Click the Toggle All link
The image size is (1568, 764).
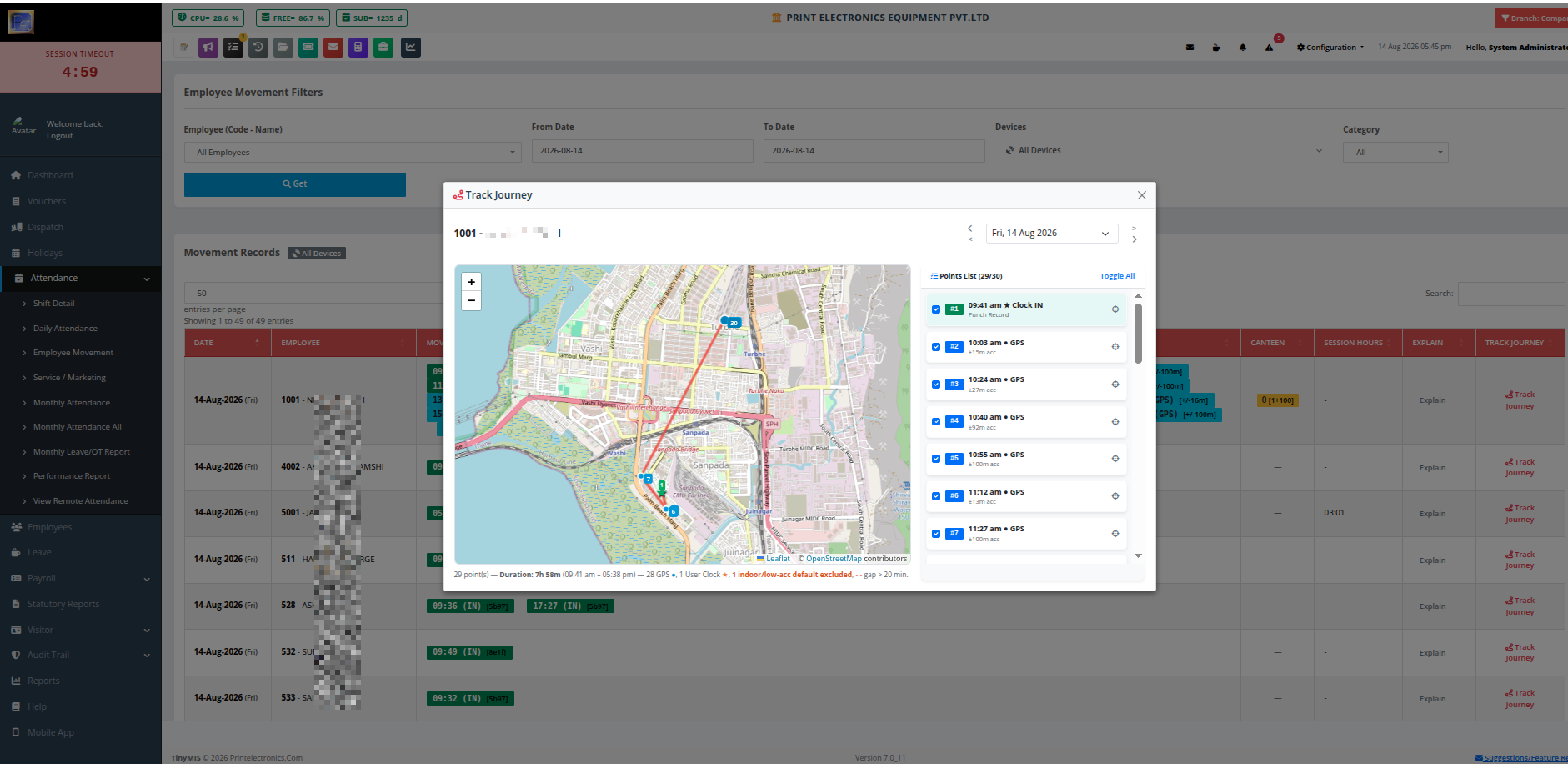[1117, 276]
